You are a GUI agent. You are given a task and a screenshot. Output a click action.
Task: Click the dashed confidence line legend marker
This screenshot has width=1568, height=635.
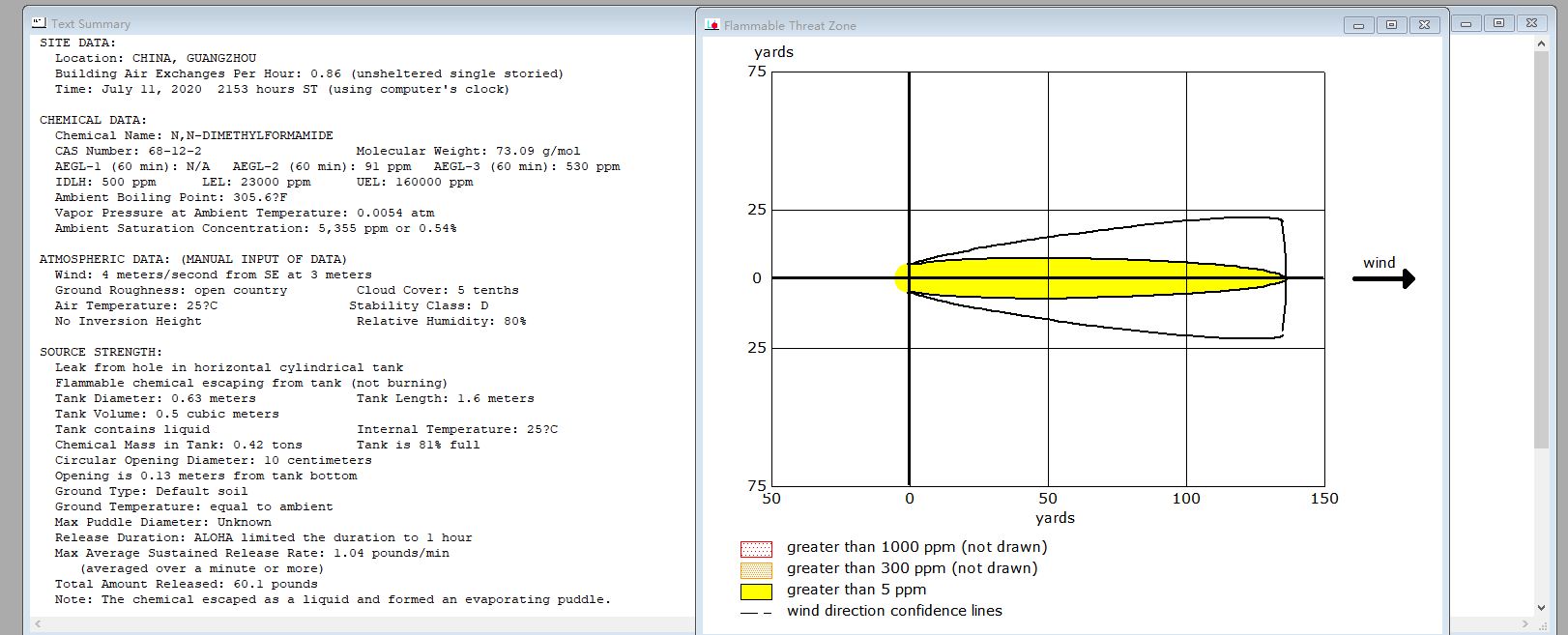[756, 613]
